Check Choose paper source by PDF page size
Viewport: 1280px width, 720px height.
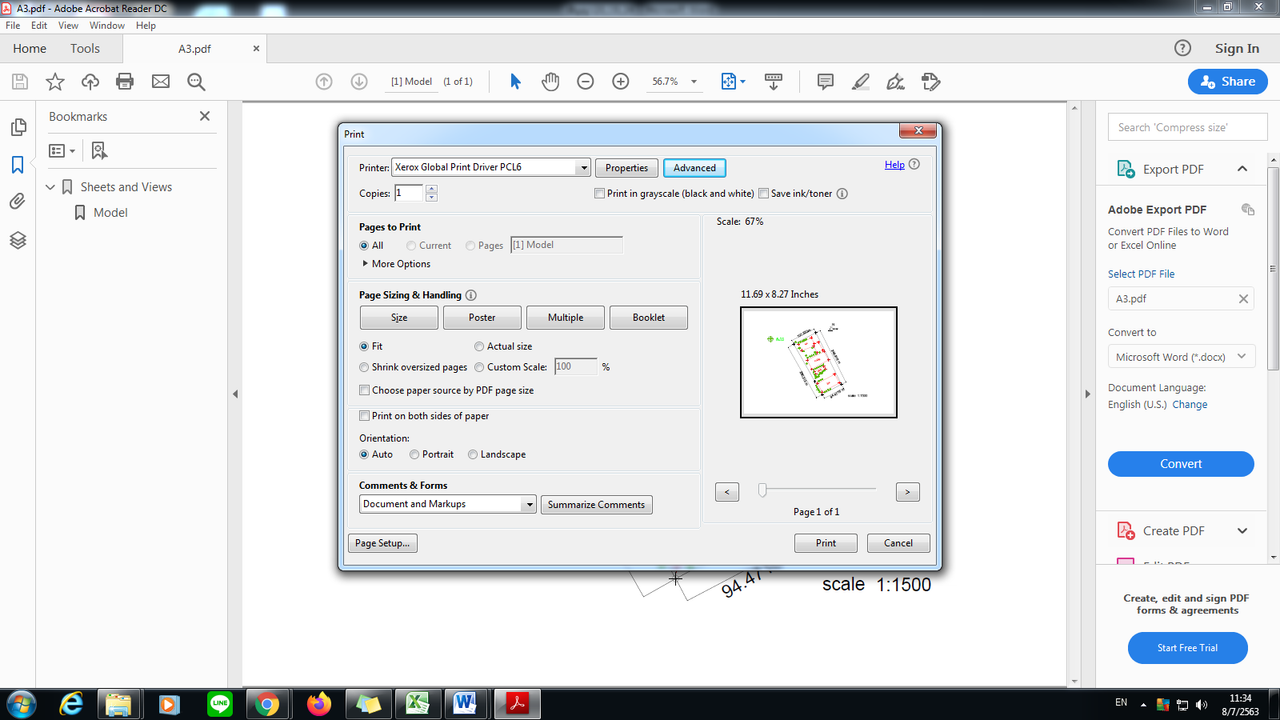[364, 390]
